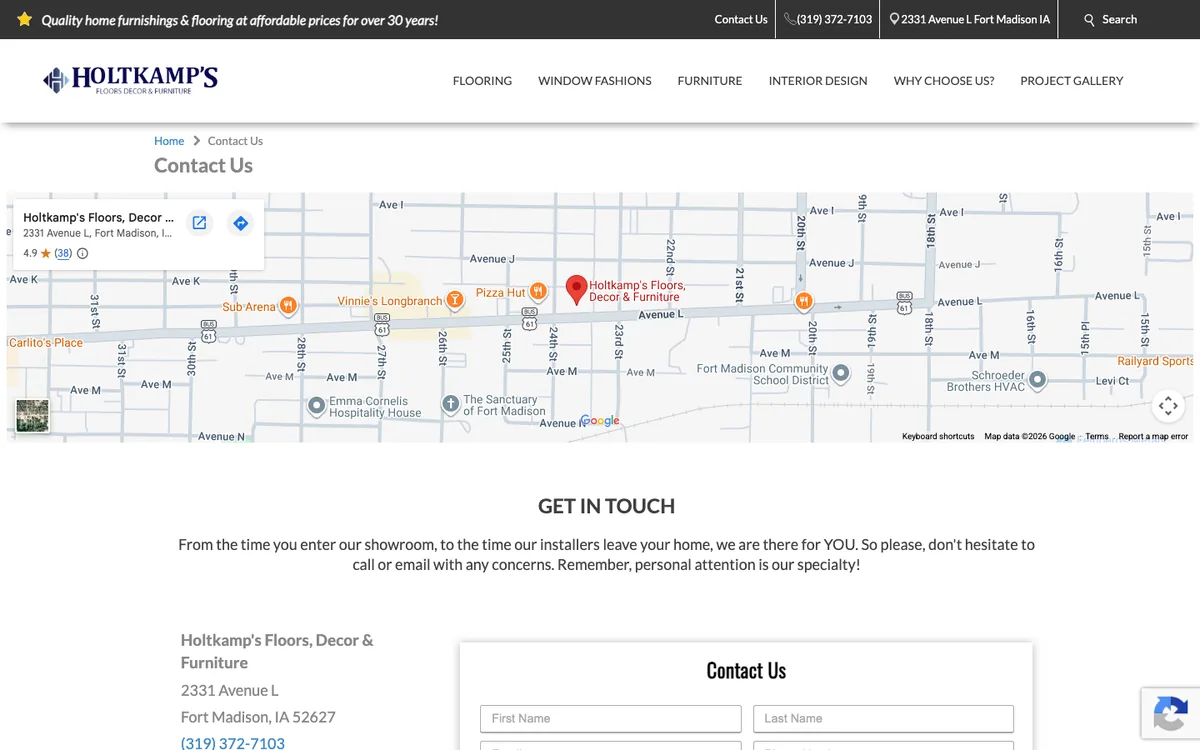
Task: Click the Sub Arena restaurant marker
Action: pyautogui.click(x=288, y=306)
